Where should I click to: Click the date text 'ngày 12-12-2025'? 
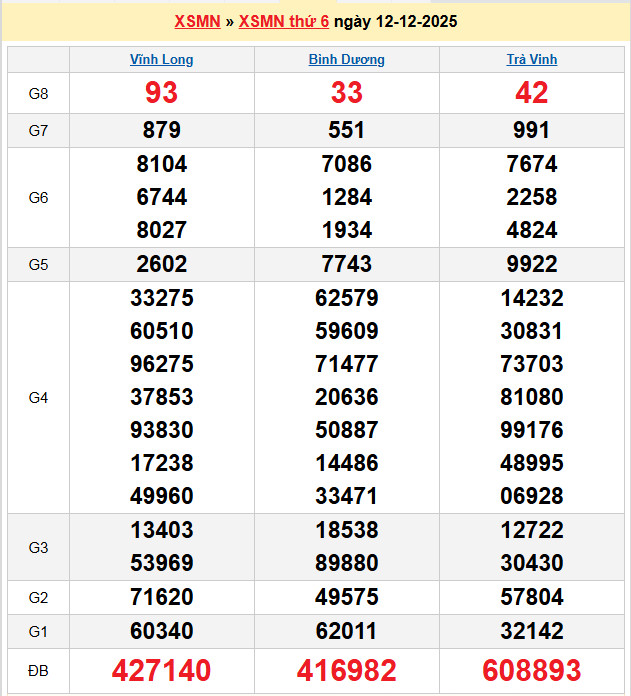click(x=395, y=21)
